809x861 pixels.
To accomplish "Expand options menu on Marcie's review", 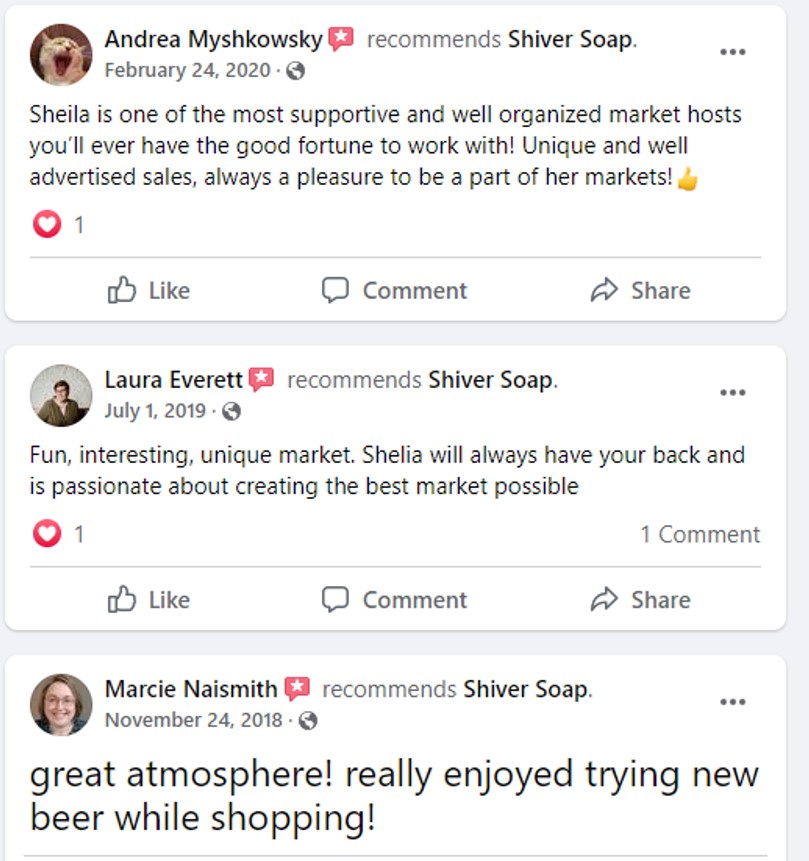I will [x=733, y=702].
